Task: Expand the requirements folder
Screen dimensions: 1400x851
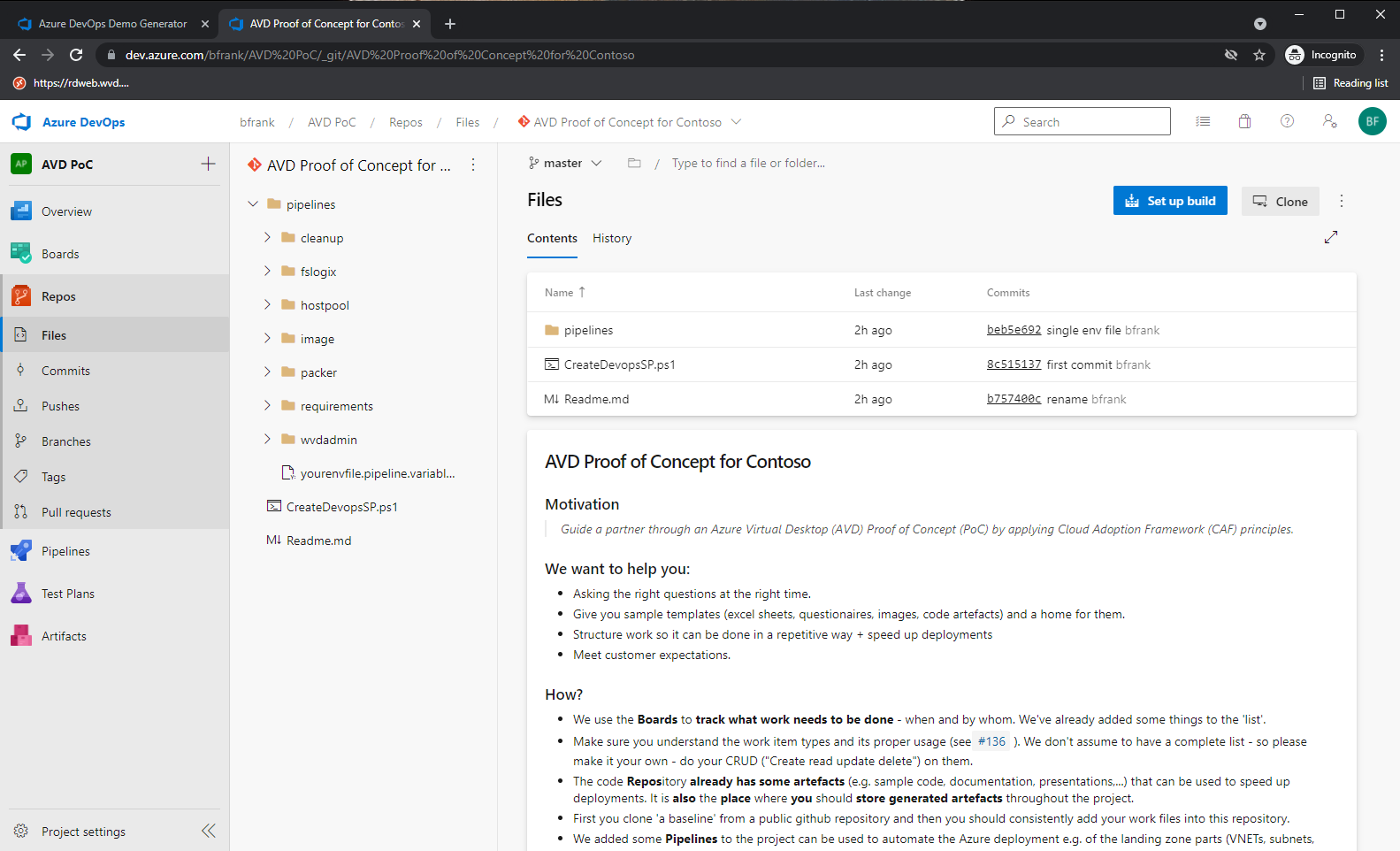Action: pos(267,405)
